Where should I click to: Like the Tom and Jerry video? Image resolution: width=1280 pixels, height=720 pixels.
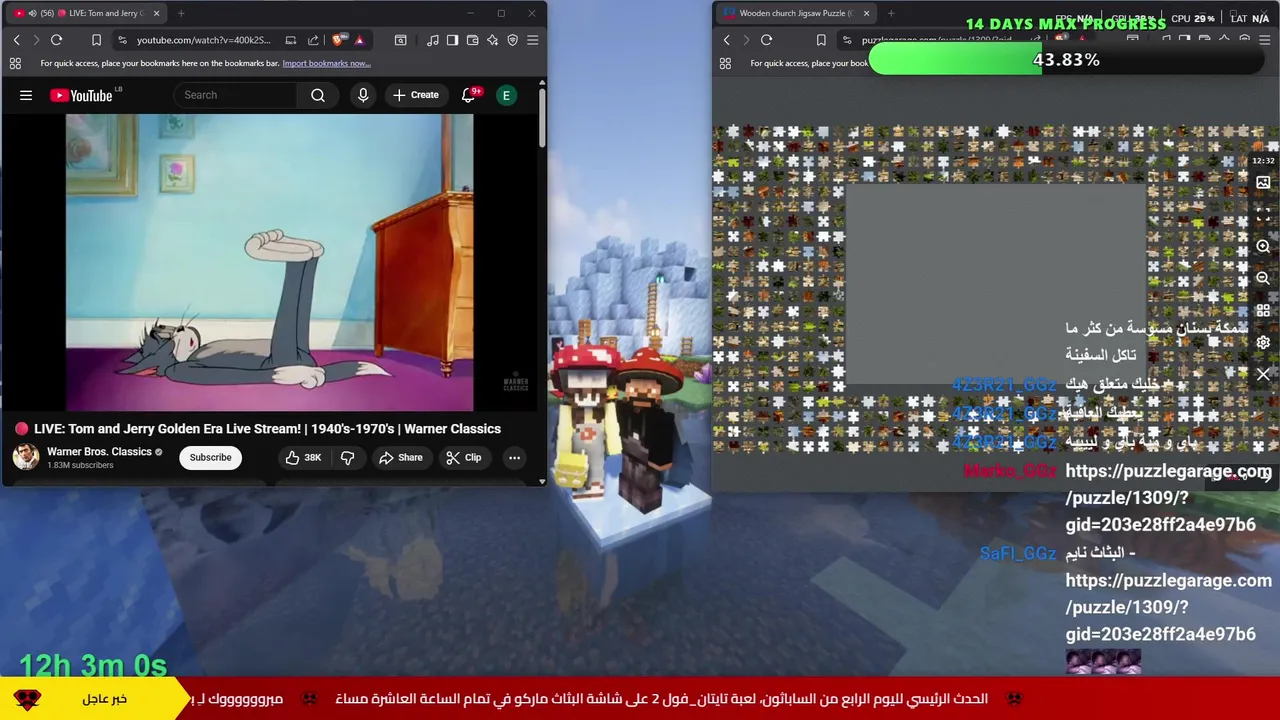pos(303,457)
